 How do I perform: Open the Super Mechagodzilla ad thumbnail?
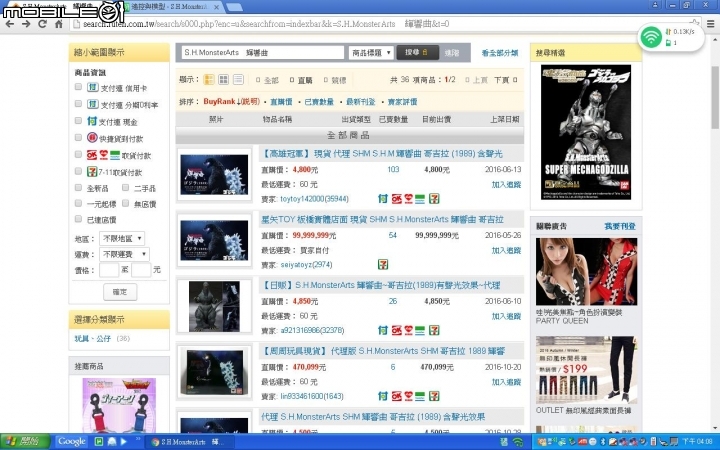tap(585, 132)
